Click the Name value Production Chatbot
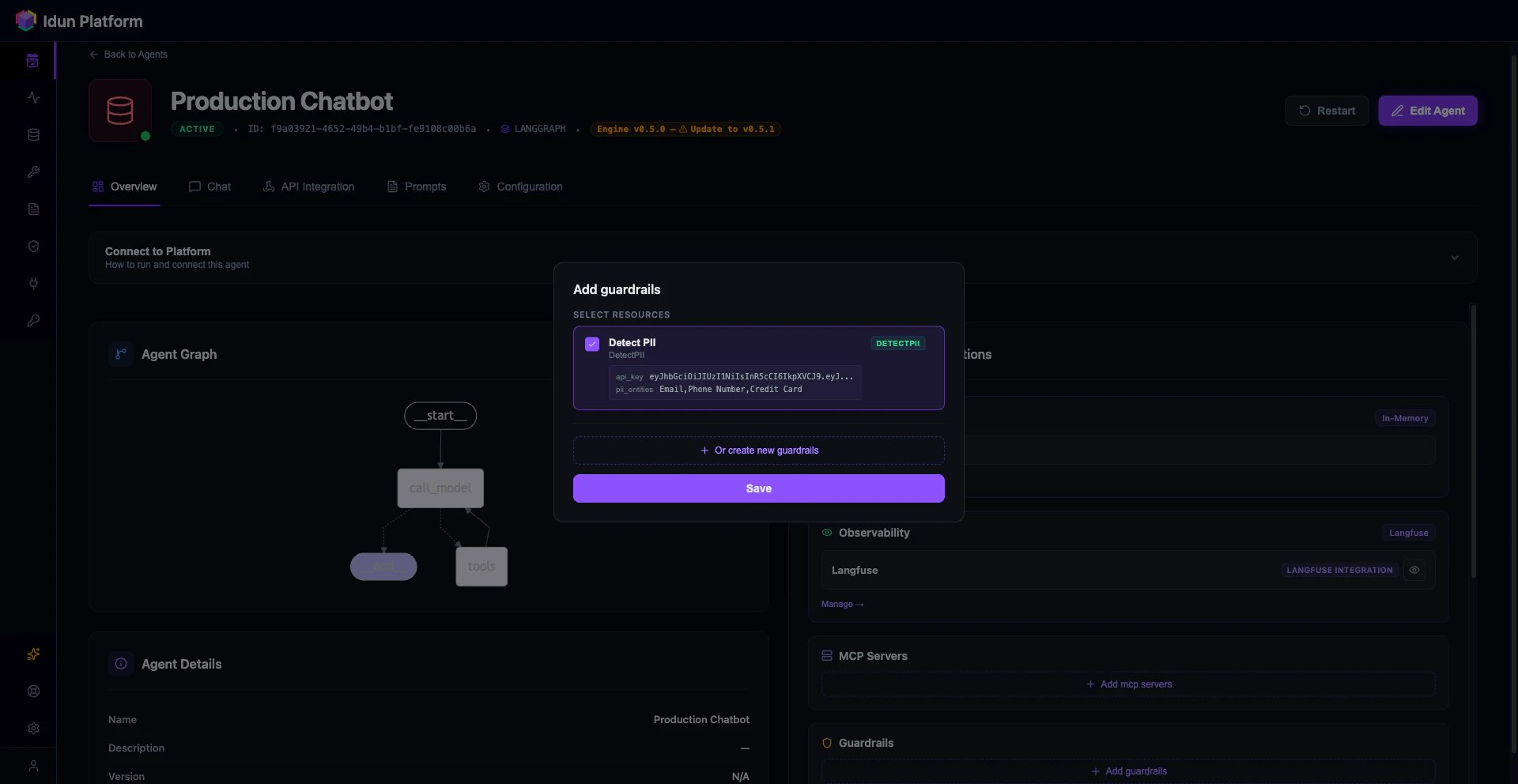The image size is (1518, 784). (x=701, y=719)
